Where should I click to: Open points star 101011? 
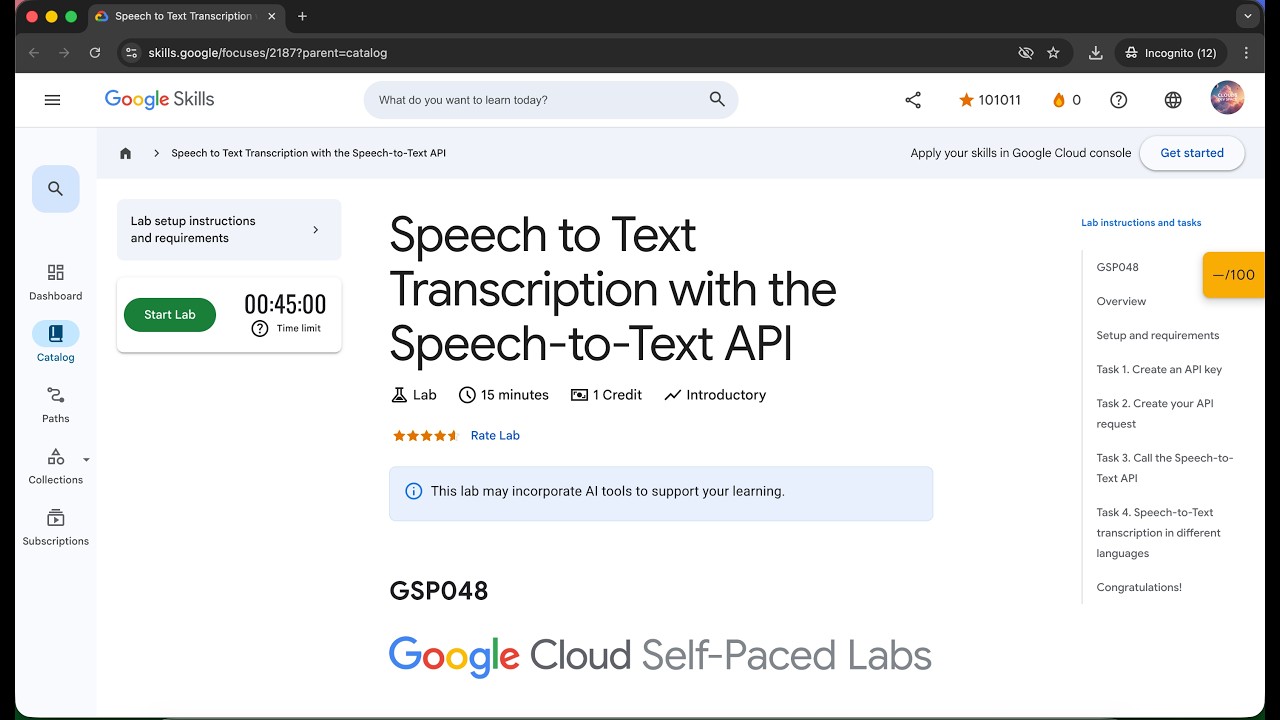pyautogui.click(x=989, y=100)
